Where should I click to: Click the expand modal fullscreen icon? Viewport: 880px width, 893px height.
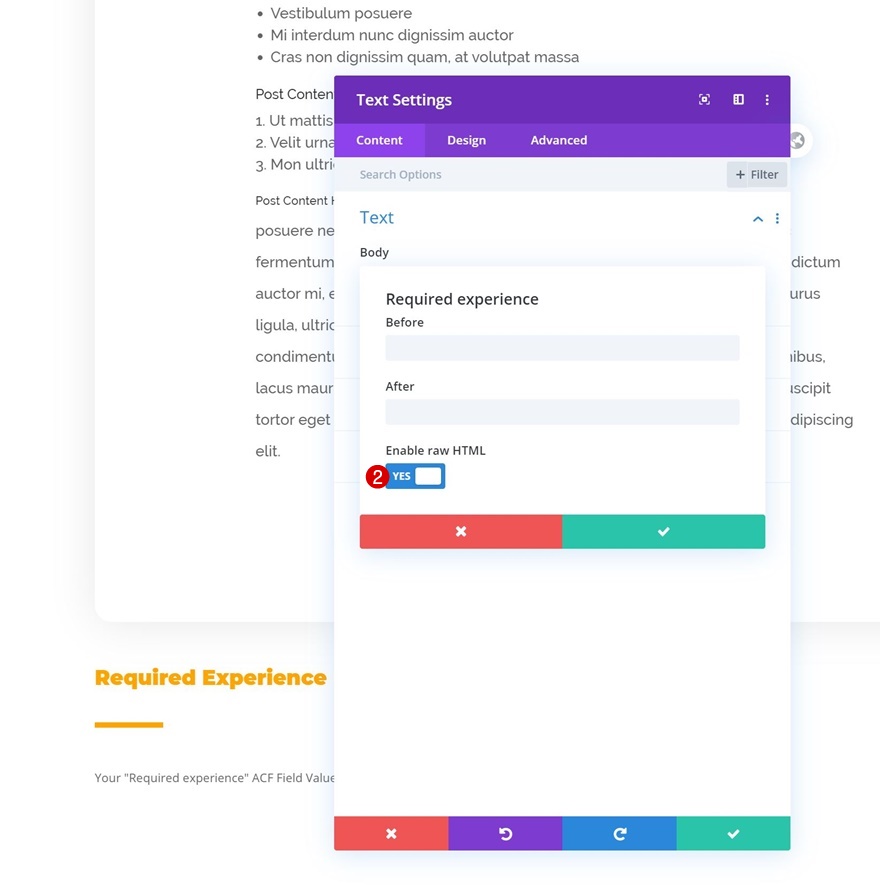pos(705,100)
